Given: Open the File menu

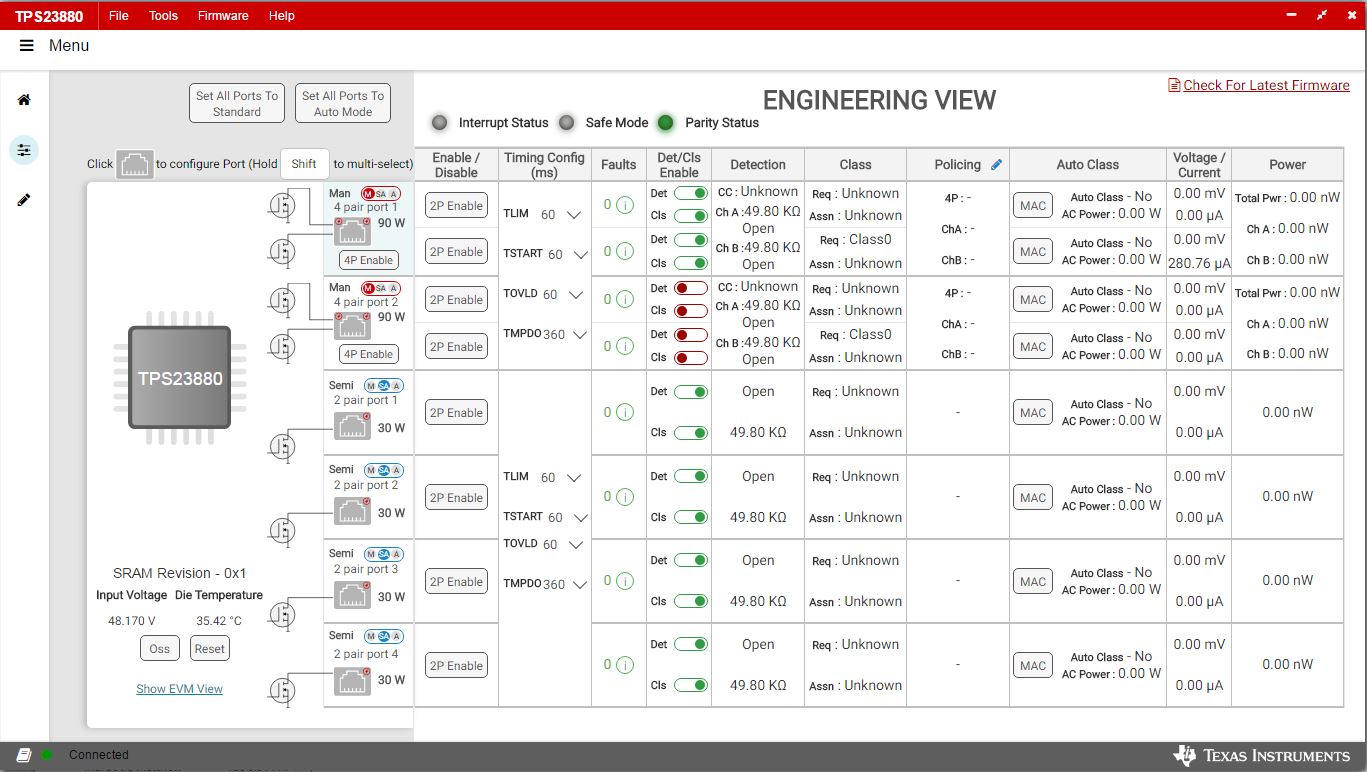Looking at the screenshot, I should click(x=118, y=16).
